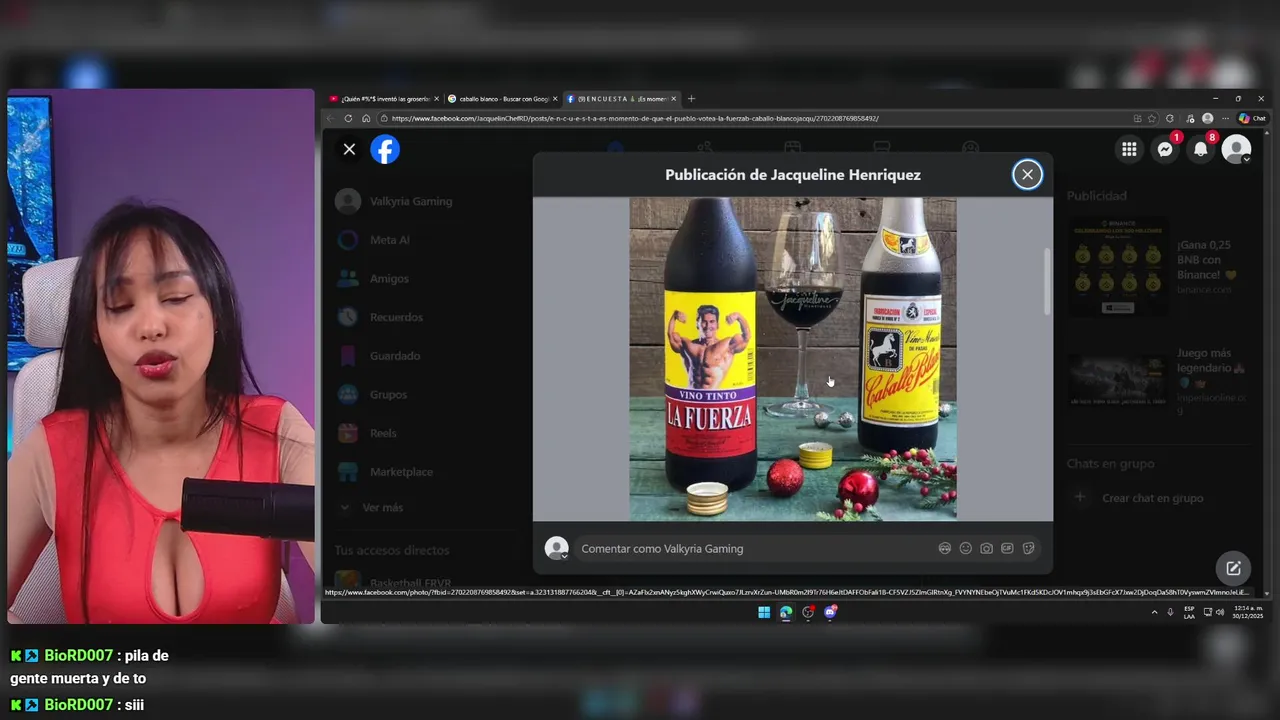Attach a photo using the camera icon
The width and height of the screenshot is (1280, 720).
(x=987, y=548)
